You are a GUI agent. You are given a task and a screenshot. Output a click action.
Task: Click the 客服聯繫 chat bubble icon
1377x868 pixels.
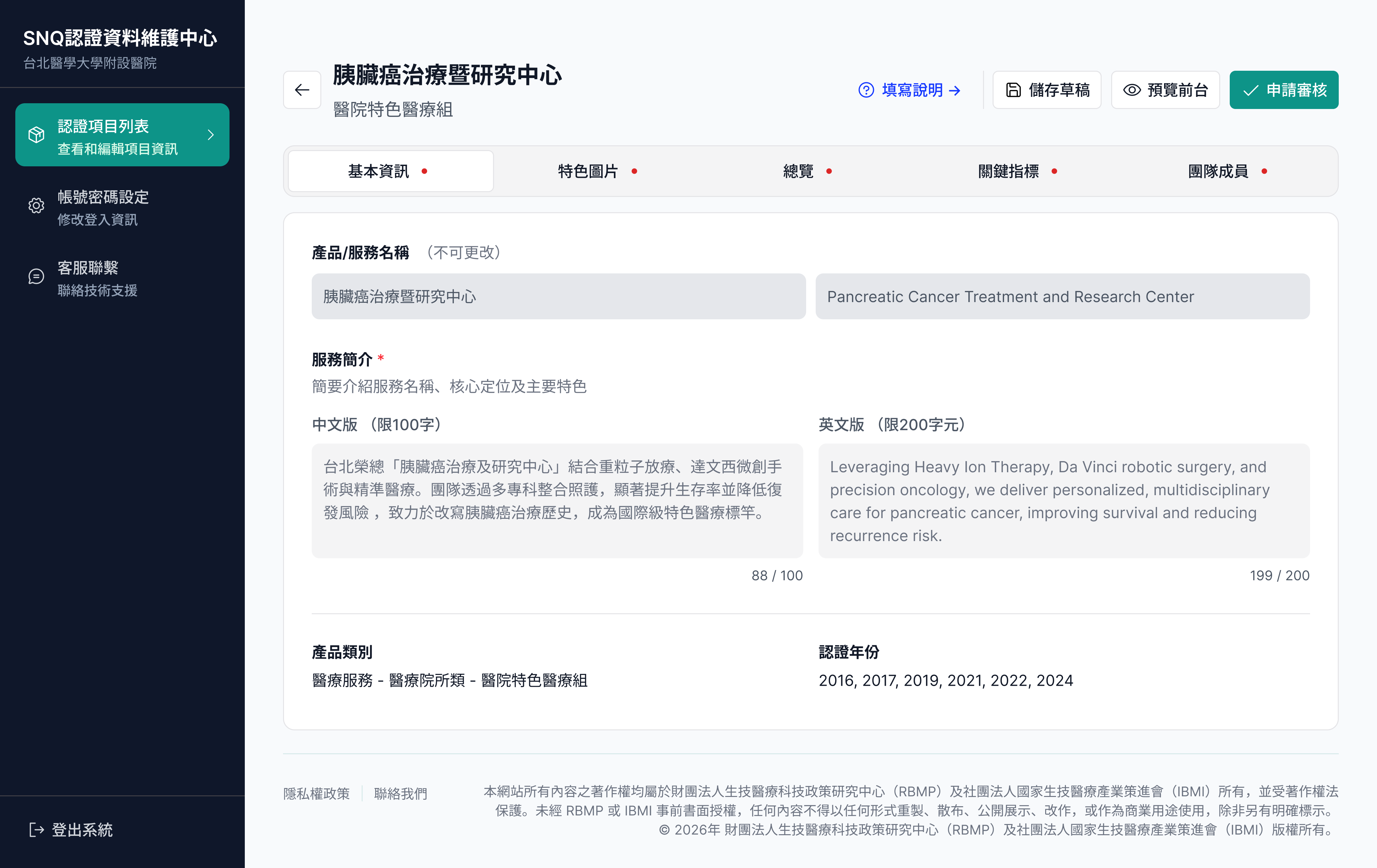36,277
